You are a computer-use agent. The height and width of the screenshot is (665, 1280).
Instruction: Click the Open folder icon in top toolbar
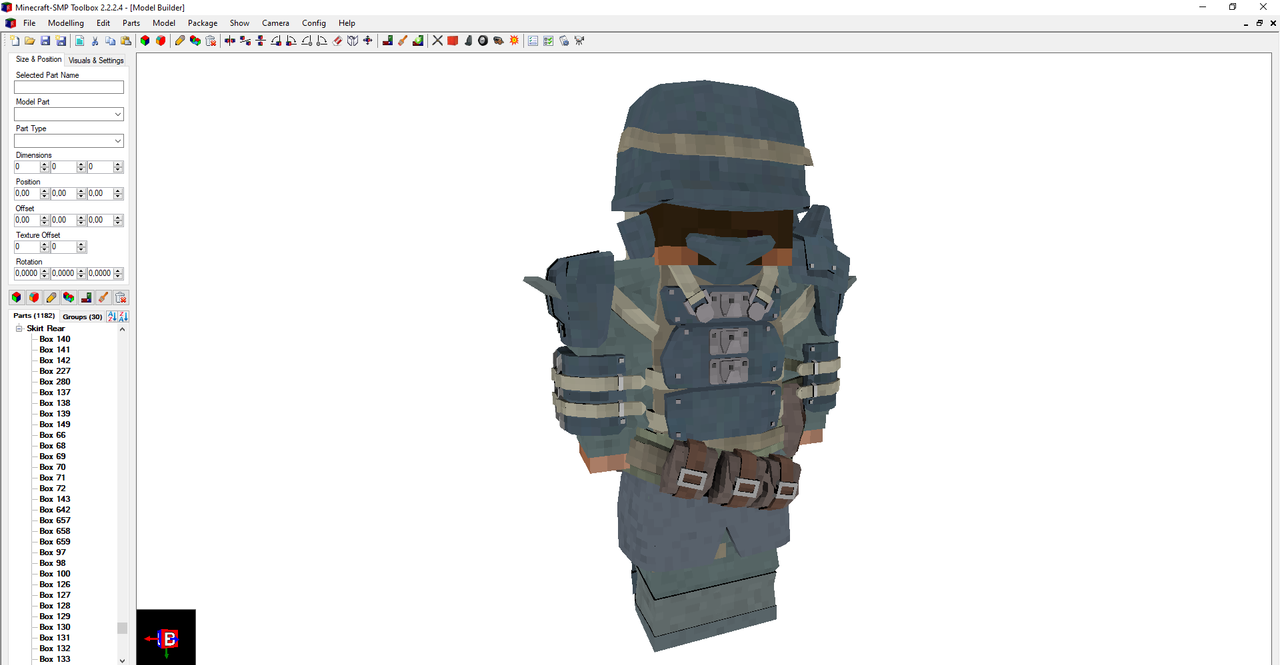tap(30, 41)
